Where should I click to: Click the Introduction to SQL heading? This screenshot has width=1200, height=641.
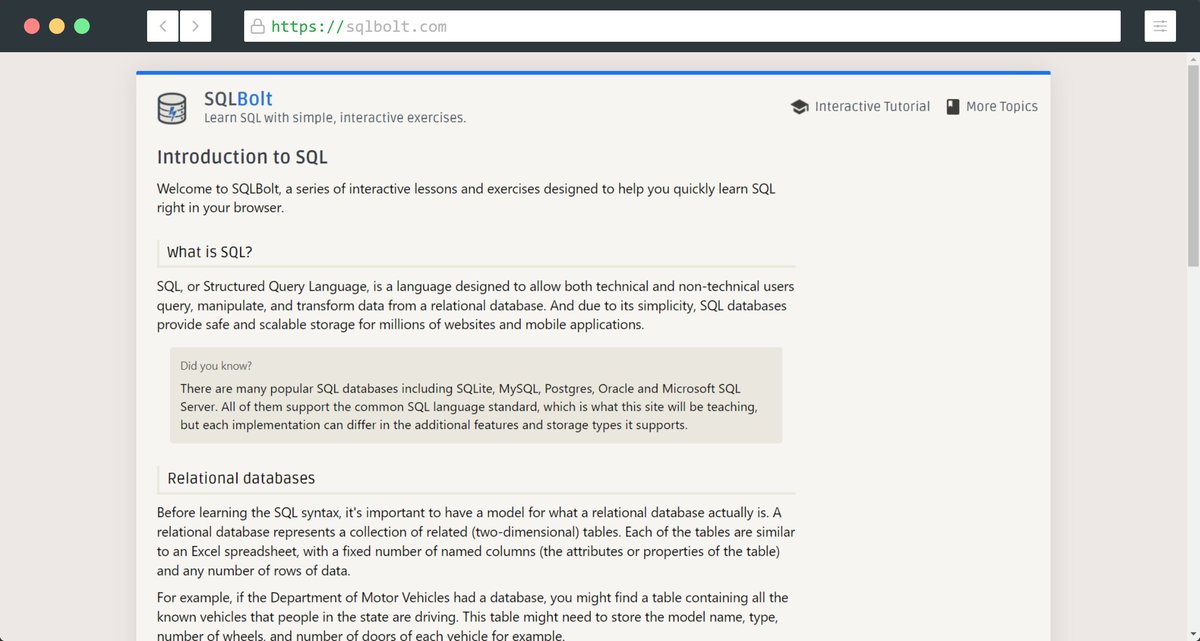[x=242, y=157]
